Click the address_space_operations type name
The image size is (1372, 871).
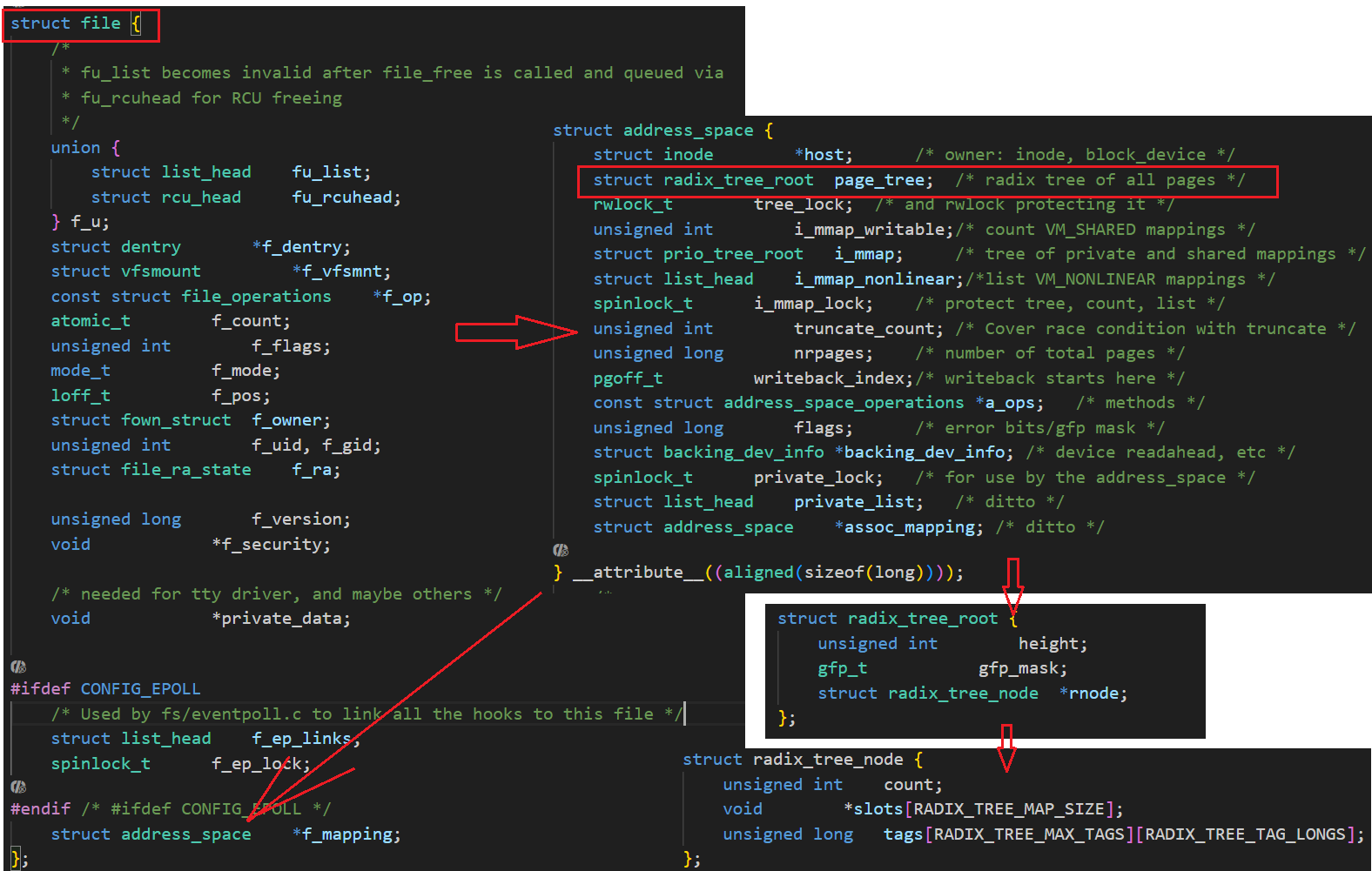tap(843, 403)
